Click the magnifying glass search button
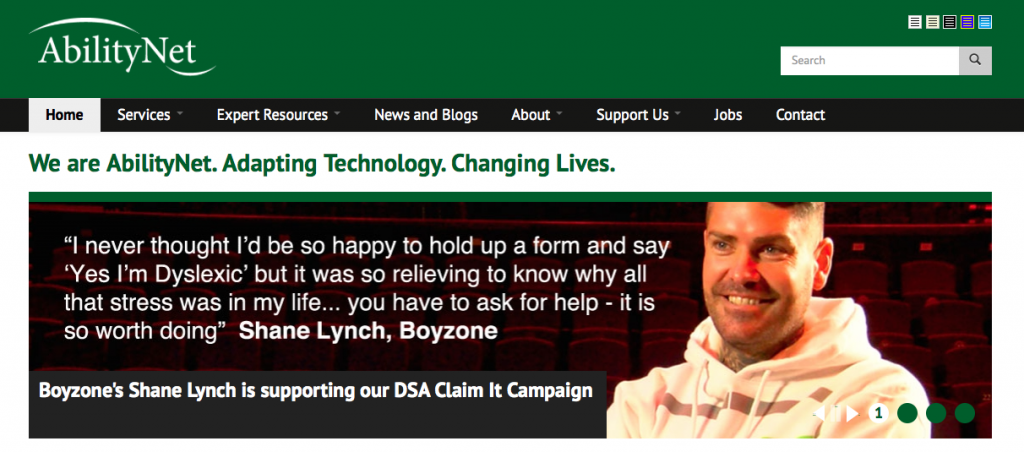This screenshot has height=452, width=1024. 975,60
